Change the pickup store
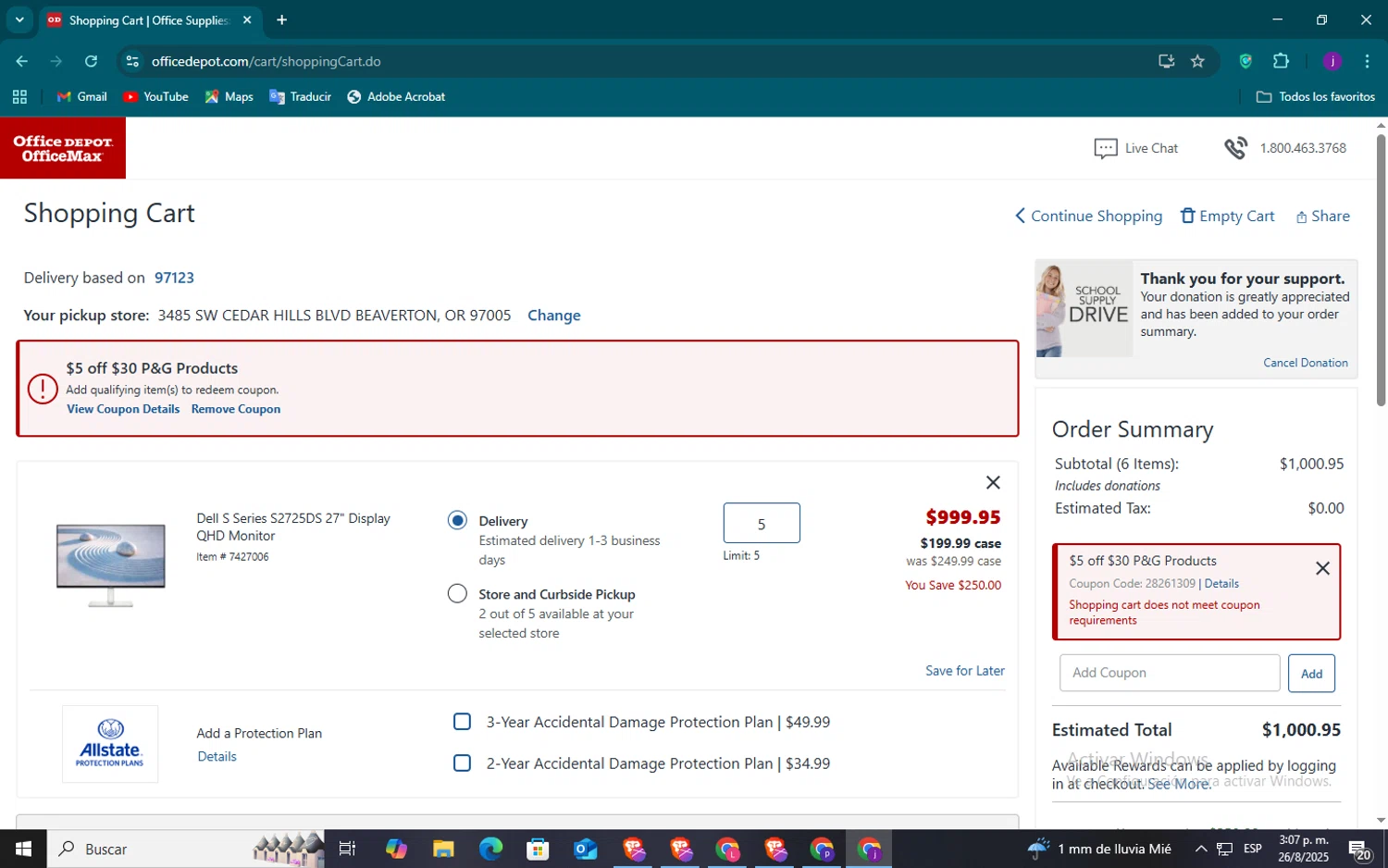This screenshot has width=1388, height=868. pyautogui.click(x=554, y=315)
